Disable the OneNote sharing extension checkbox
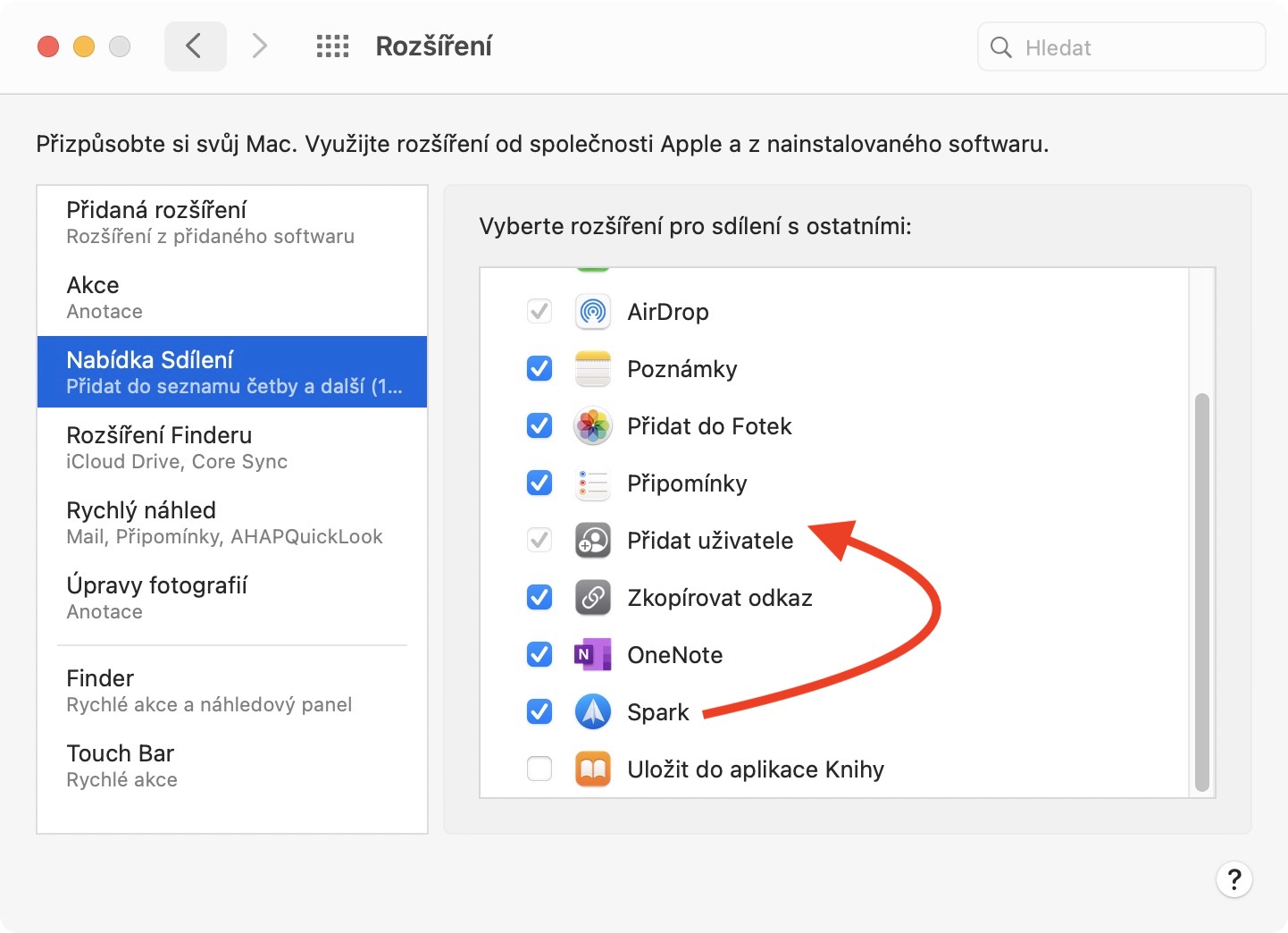The width and height of the screenshot is (1288, 933). [x=539, y=655]
